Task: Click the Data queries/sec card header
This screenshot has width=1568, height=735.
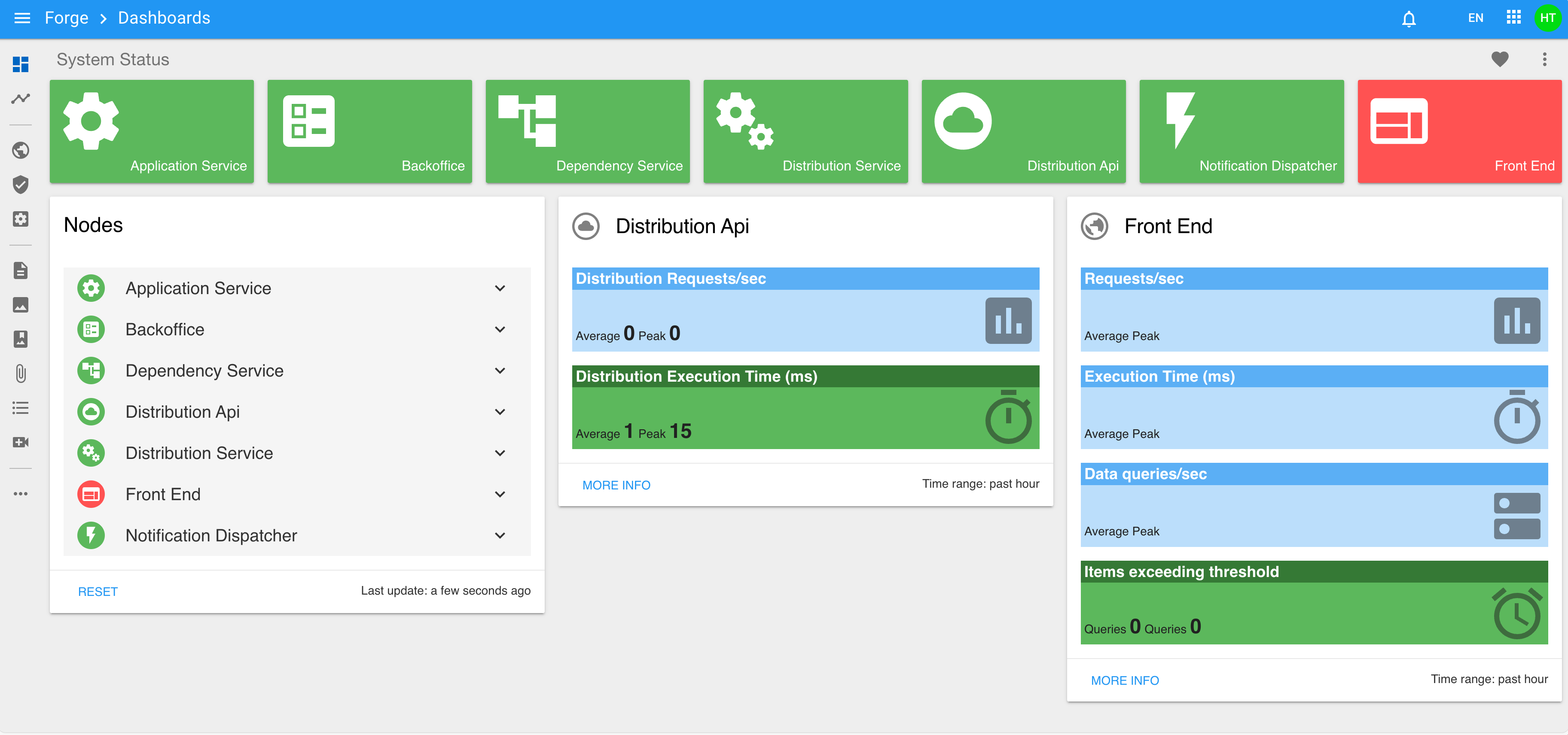Action: coord(1314,474)
